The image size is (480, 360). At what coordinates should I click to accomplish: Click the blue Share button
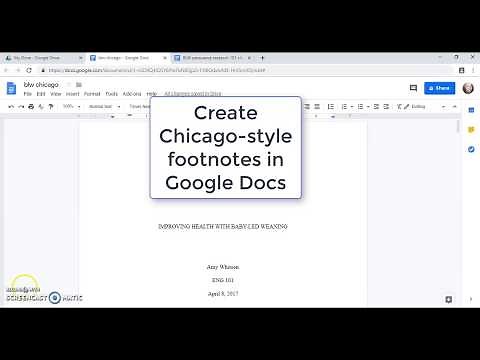(x=439, y=88)
